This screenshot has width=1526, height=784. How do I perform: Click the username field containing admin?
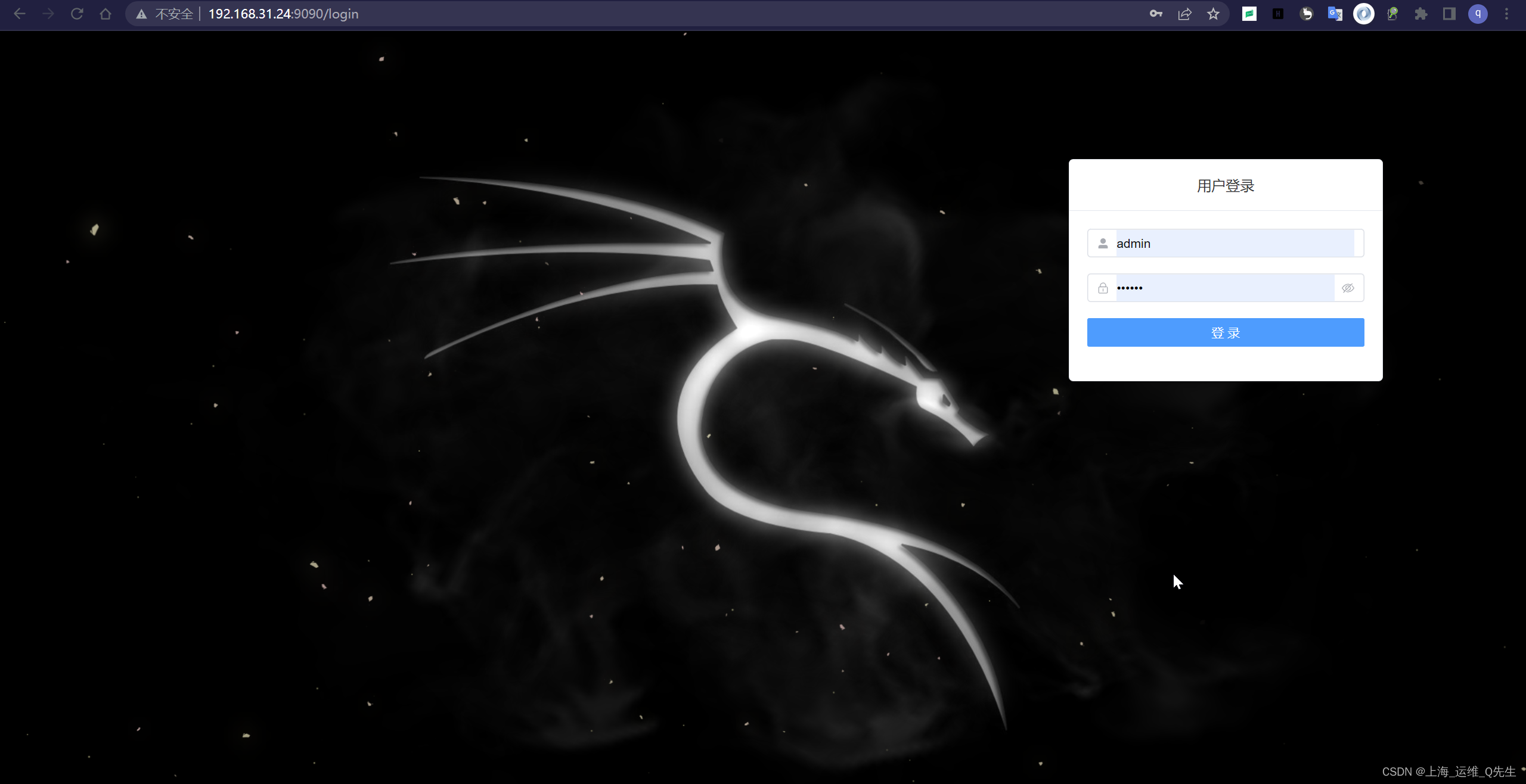point(1226,243)
